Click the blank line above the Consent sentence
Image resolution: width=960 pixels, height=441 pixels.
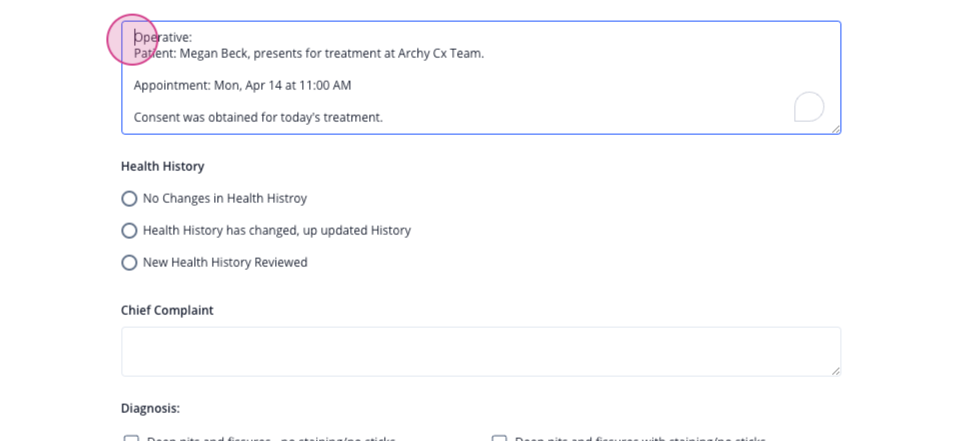(x=481, y=102)
